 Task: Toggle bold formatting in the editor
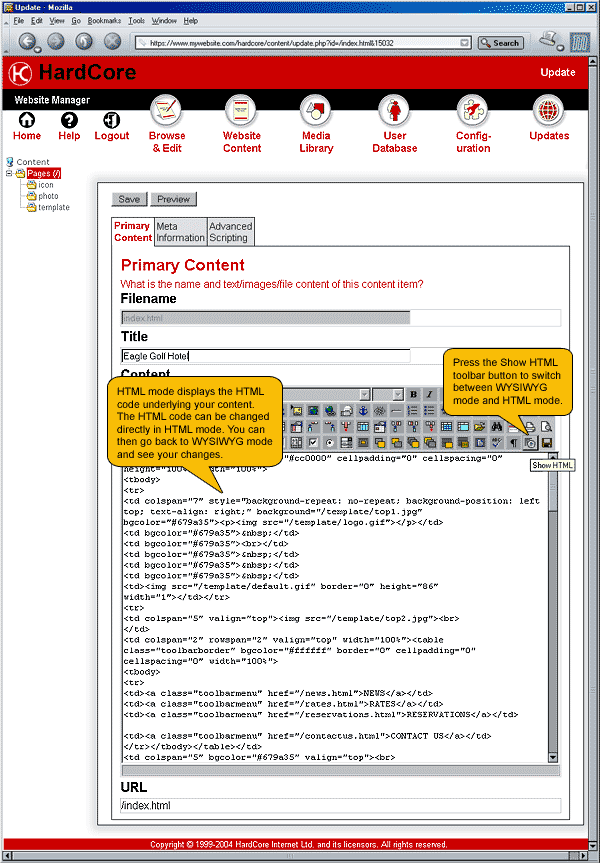tap(413, 394)
